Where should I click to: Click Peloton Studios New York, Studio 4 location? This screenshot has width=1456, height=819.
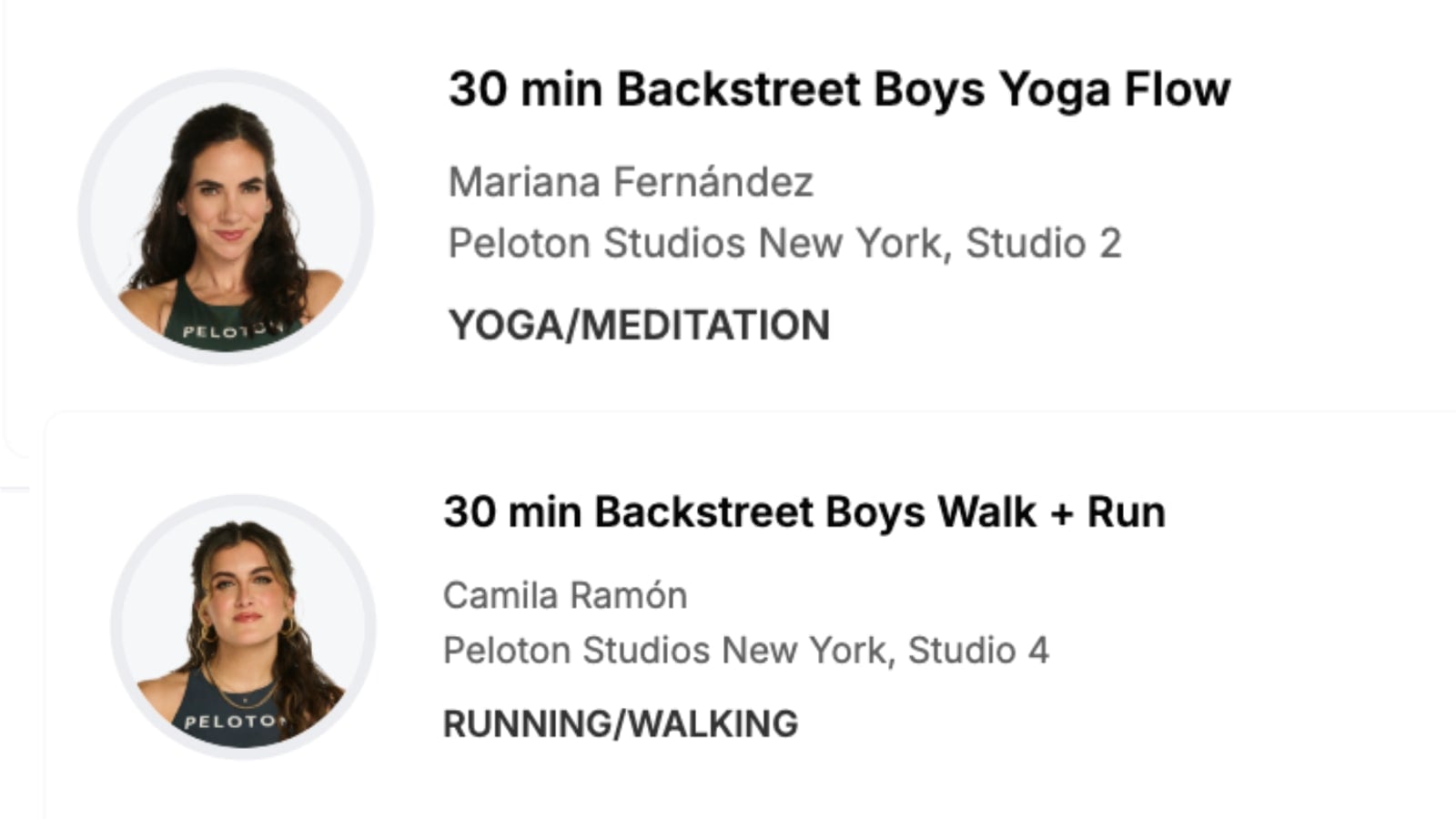coord(745,650)
